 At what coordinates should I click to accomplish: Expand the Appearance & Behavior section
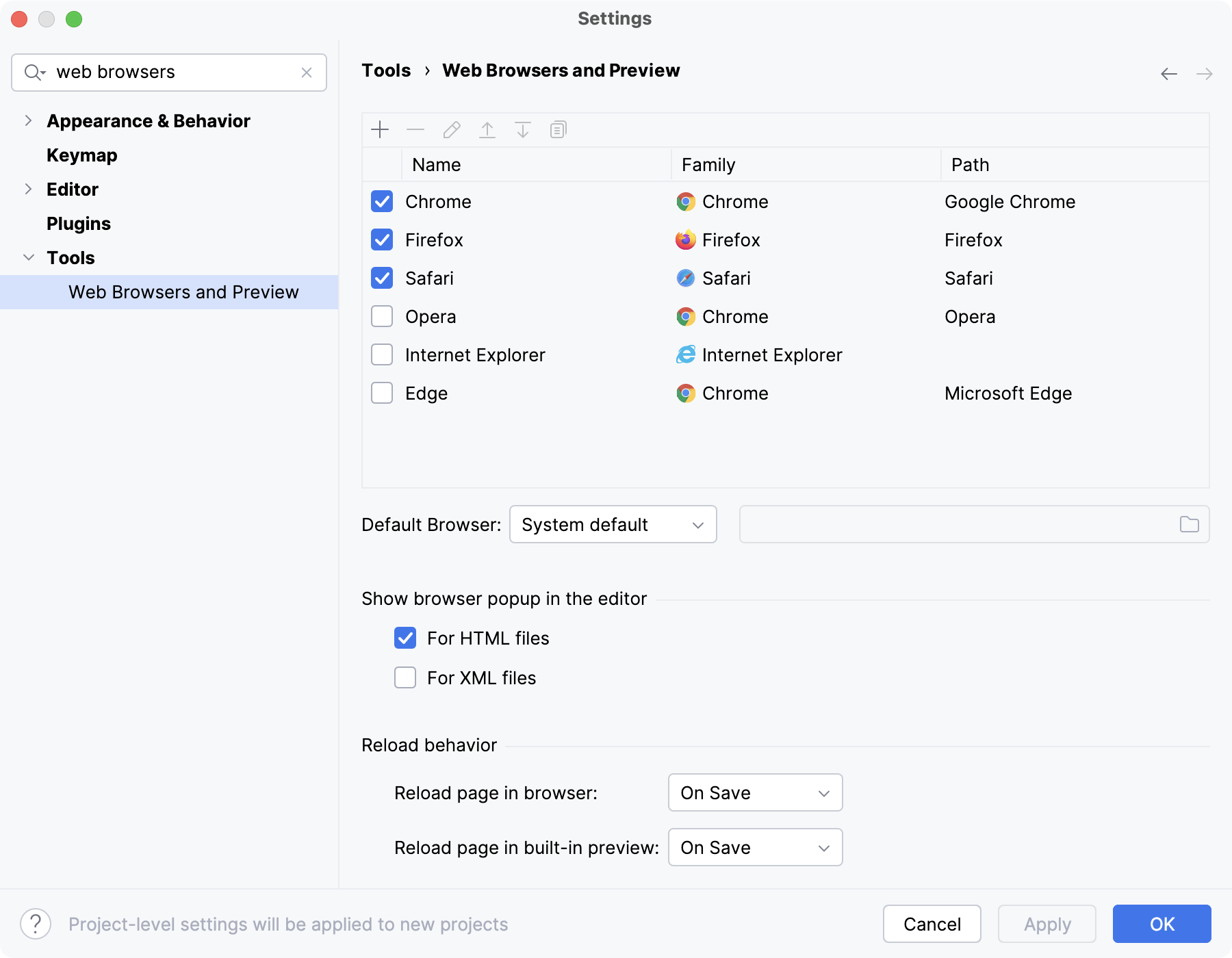tap(29, 120)
